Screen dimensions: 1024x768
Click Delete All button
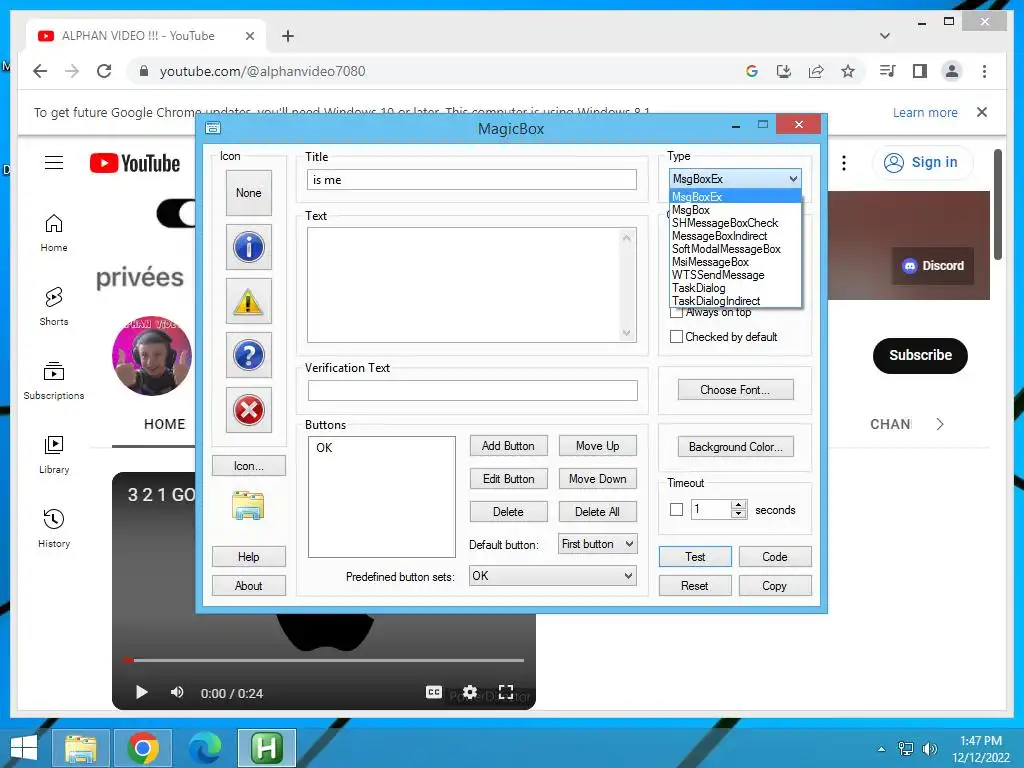pyautogui.click(x=598, y=512)
